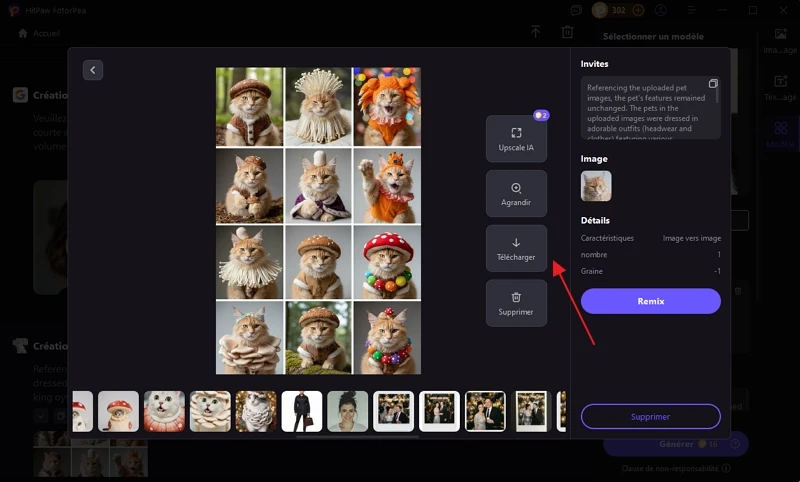Viewport: 800px width, 482px height.
Task: Click the upload arrow icon in top bar
Action: pyautogui.click(x=535, y=32)
